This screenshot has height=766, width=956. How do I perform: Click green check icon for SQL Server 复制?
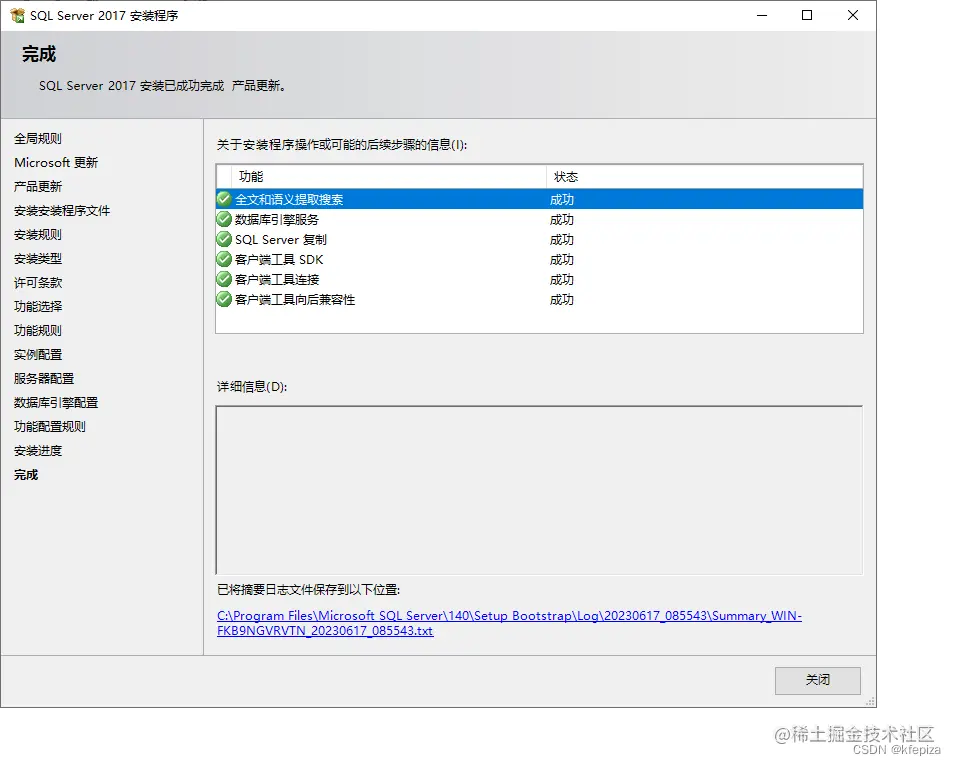coord(224,239)
